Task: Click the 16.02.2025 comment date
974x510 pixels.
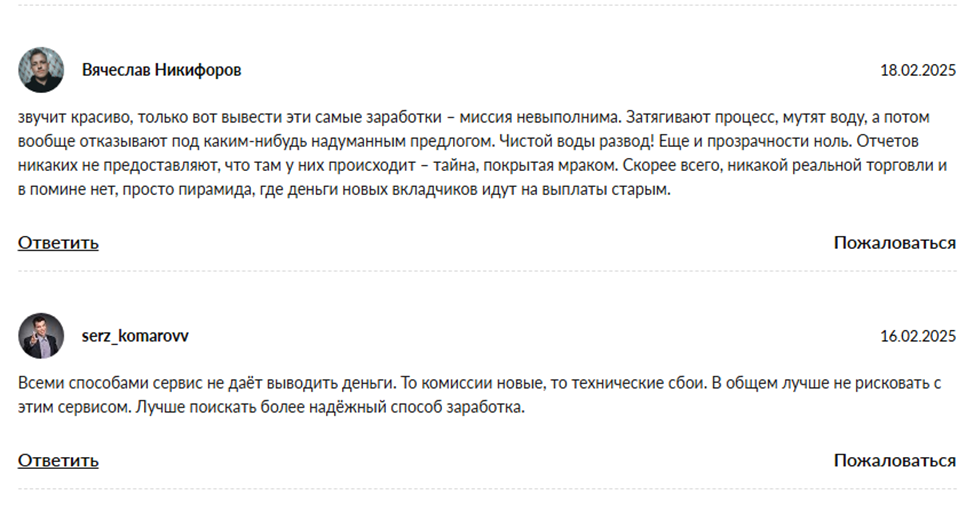Action: pos(917,336)
